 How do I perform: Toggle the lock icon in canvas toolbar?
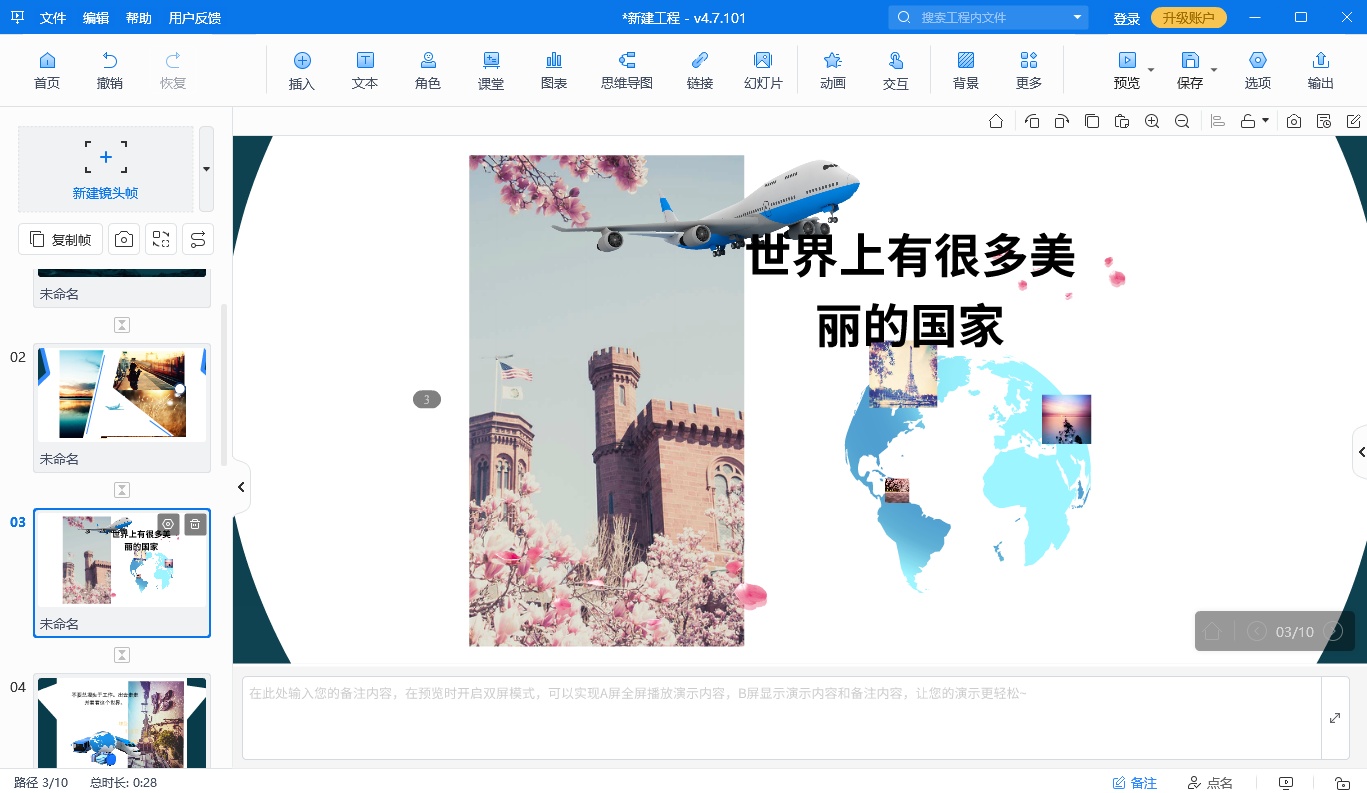click(1248, 121)
